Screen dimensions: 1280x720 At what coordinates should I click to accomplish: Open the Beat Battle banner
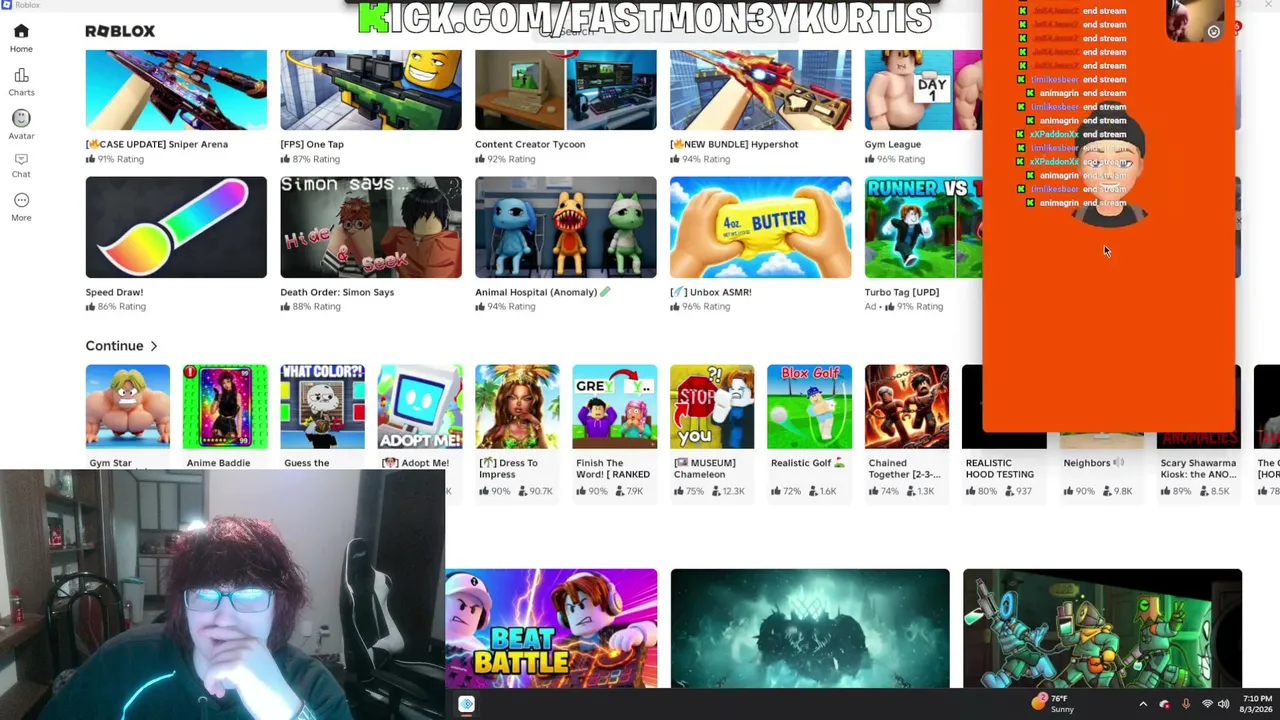point(551,629)
